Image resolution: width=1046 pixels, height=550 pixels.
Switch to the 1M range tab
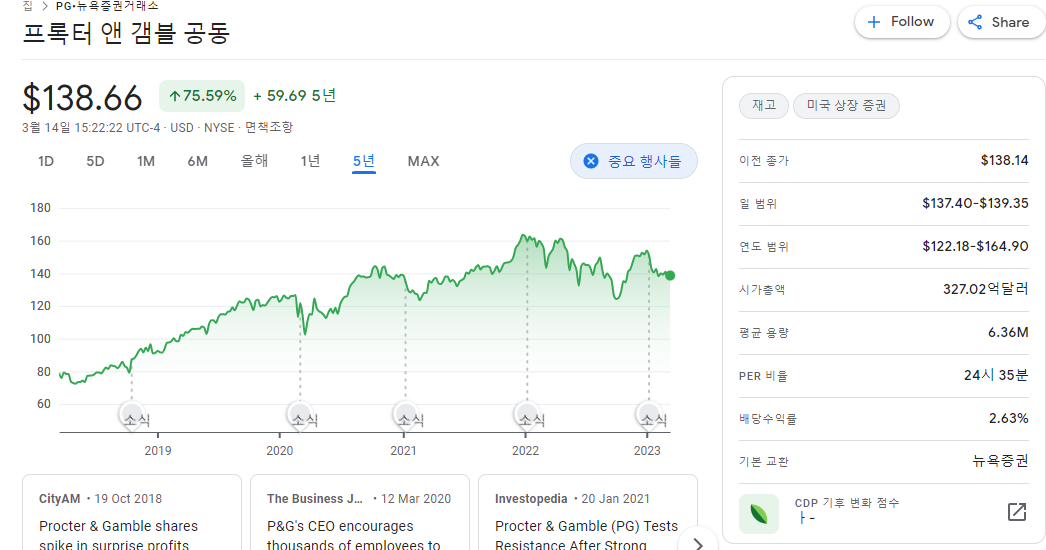click(145, 162)
